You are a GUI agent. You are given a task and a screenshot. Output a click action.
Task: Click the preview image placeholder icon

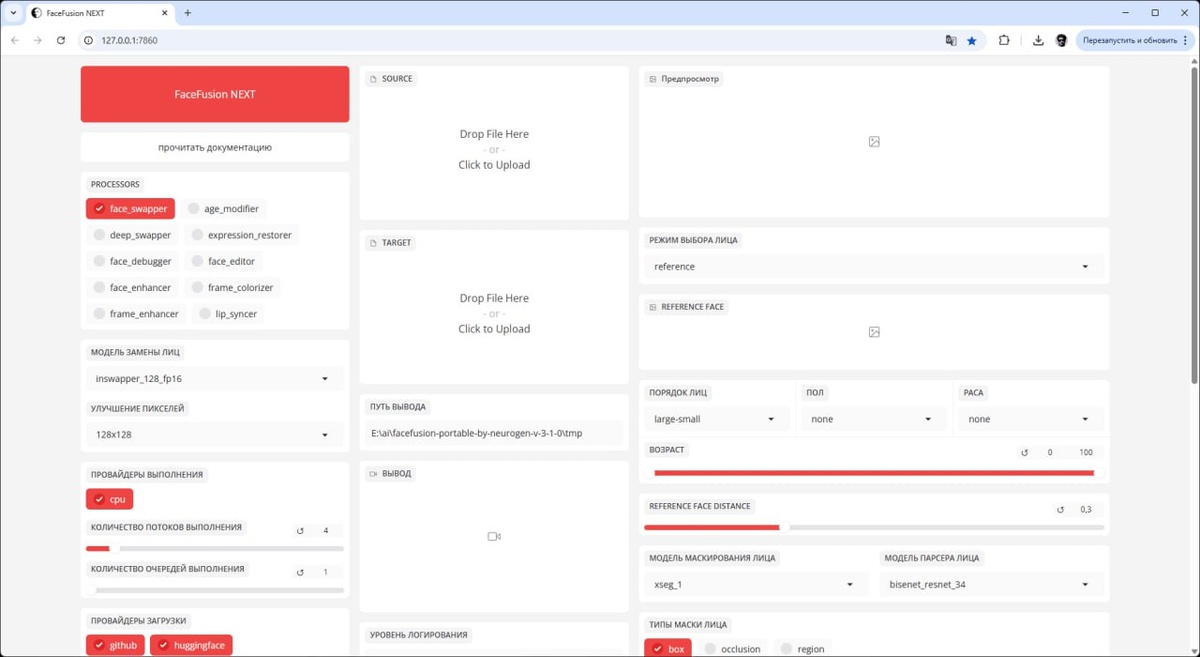874,142
